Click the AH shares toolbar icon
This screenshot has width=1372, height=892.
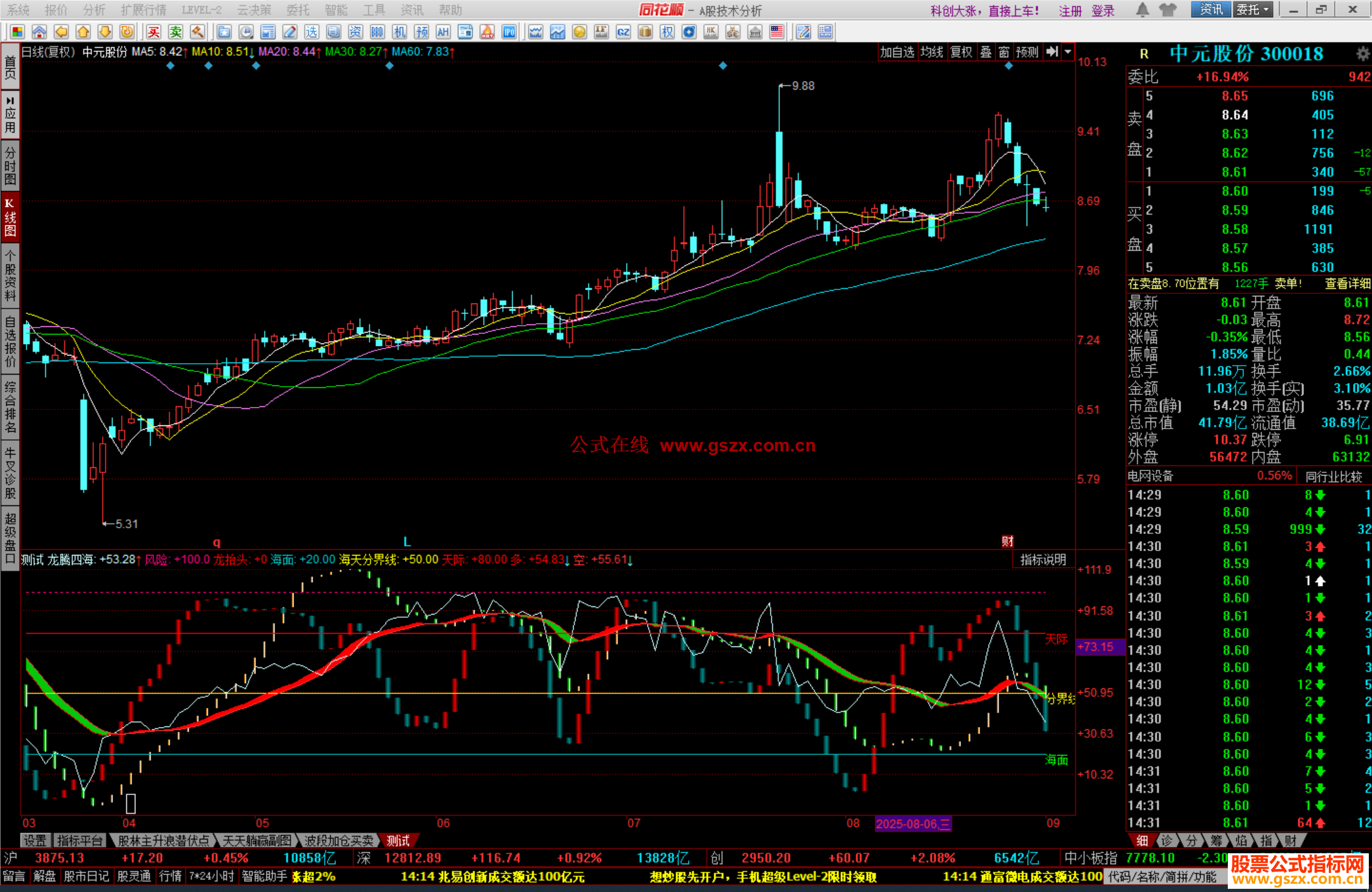coord(443,32)
